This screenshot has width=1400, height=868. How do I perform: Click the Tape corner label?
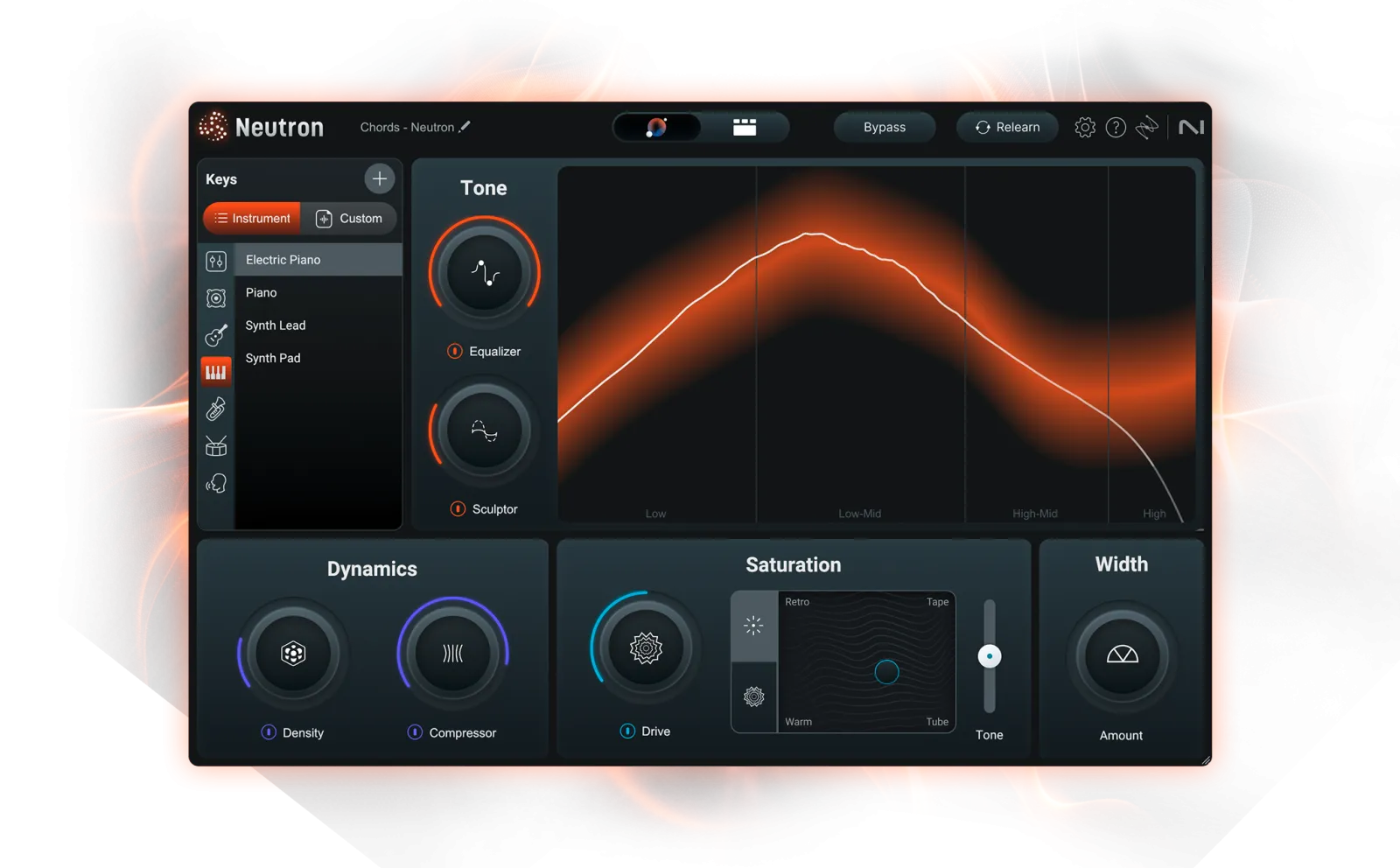(938, 602)
